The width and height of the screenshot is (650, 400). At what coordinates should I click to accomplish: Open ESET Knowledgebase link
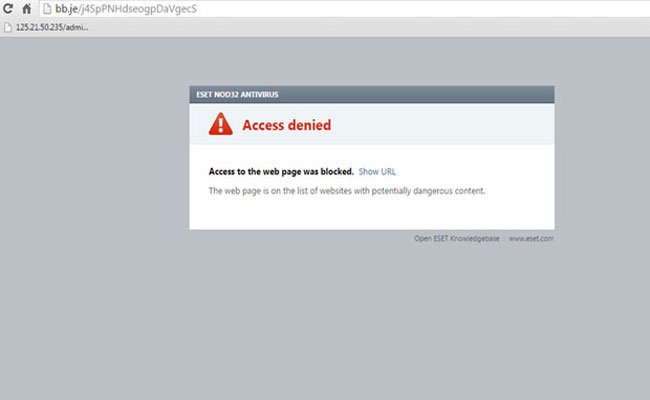point(456,238)
